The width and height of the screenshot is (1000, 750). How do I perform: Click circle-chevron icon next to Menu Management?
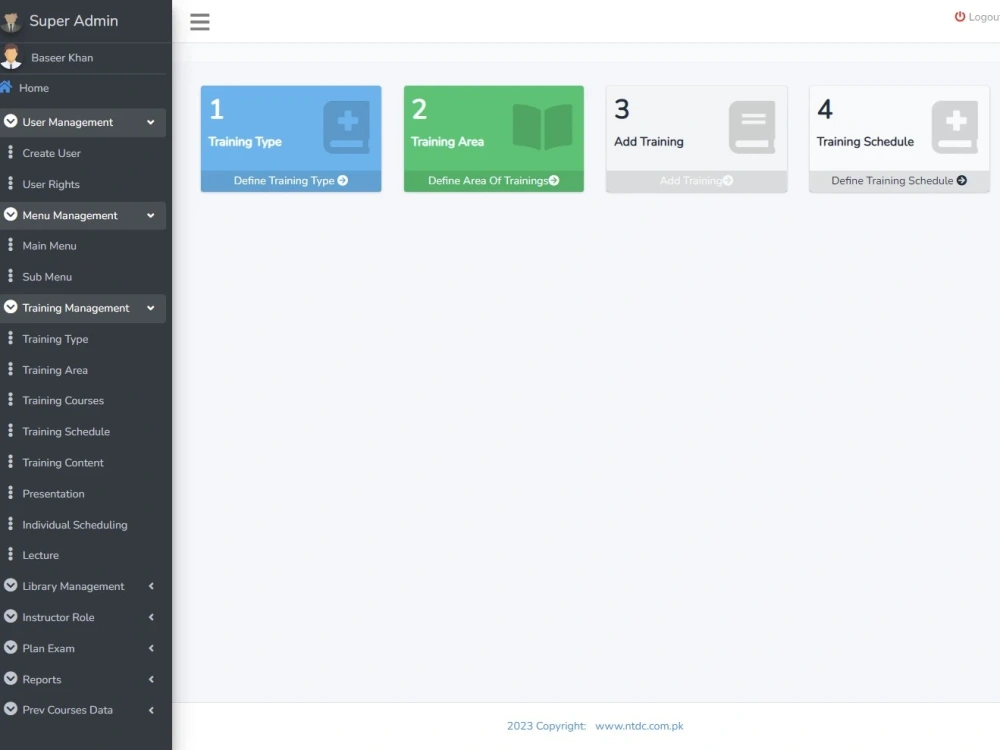pyautogui.click(x=10, y=214)
